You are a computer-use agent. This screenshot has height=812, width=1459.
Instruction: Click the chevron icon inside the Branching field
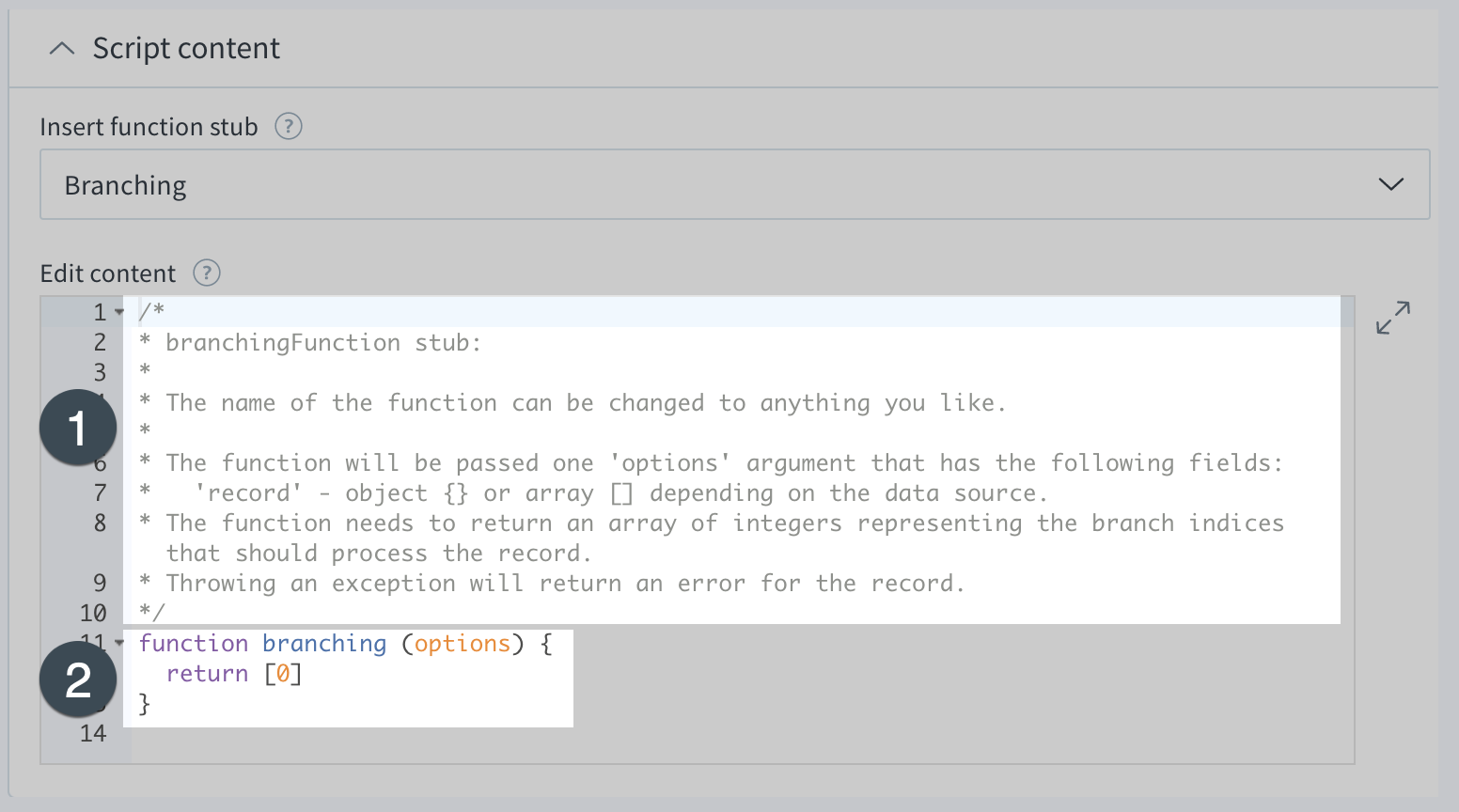[1390, 184]
